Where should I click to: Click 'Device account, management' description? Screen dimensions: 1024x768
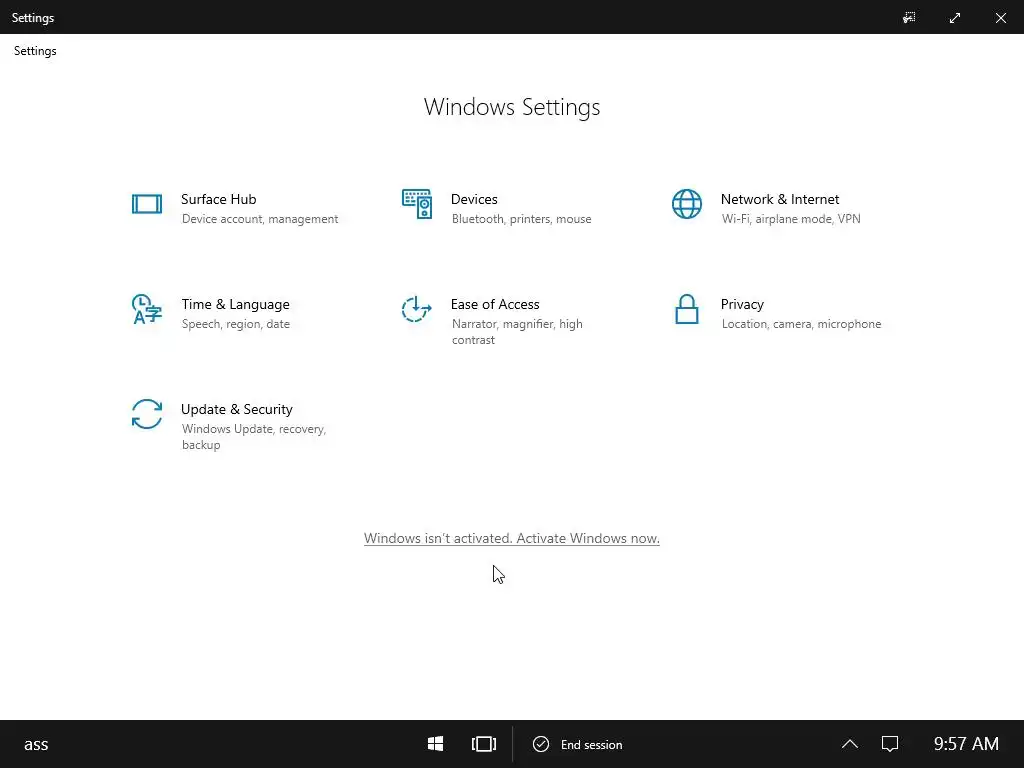click(x=260, y=219)
